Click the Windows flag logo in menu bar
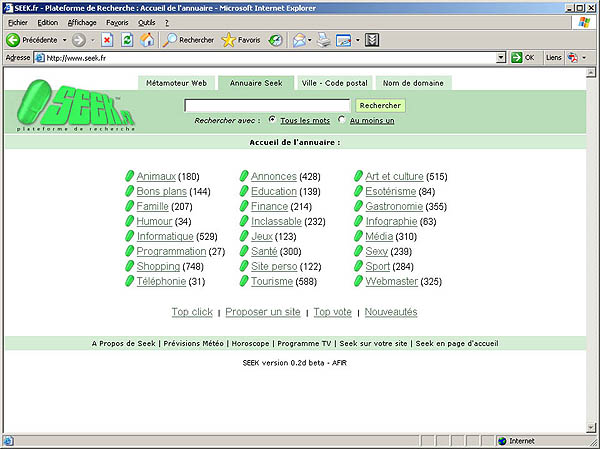The height and width of the screenshot is (449, 600). click(584, 23)
